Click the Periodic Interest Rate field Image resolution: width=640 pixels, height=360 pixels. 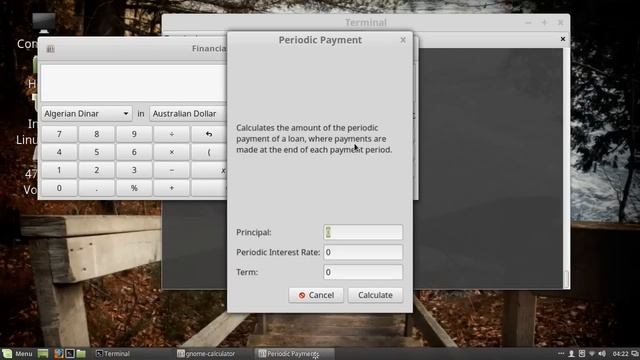[363, 252]
